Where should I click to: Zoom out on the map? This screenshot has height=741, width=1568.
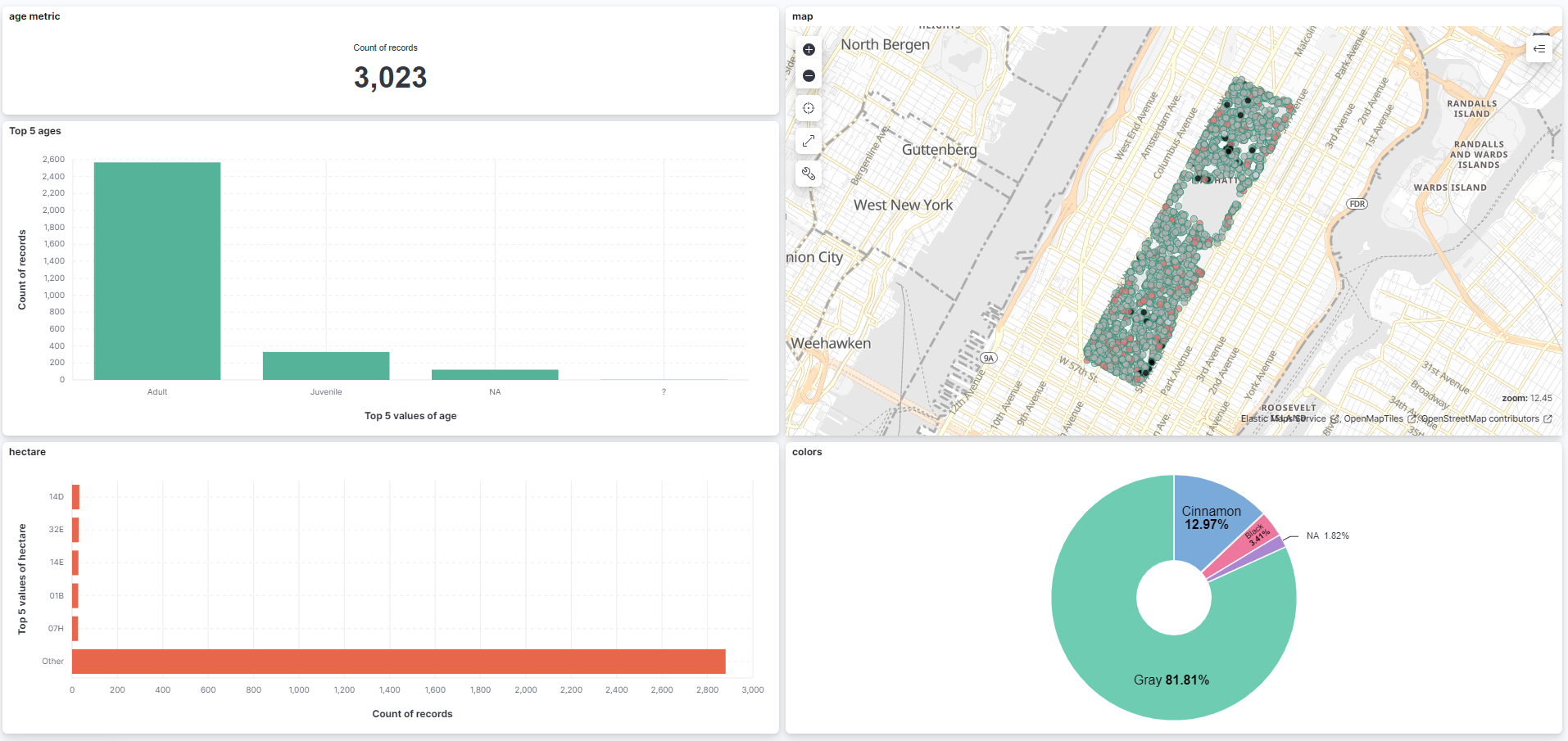(809, 75)
